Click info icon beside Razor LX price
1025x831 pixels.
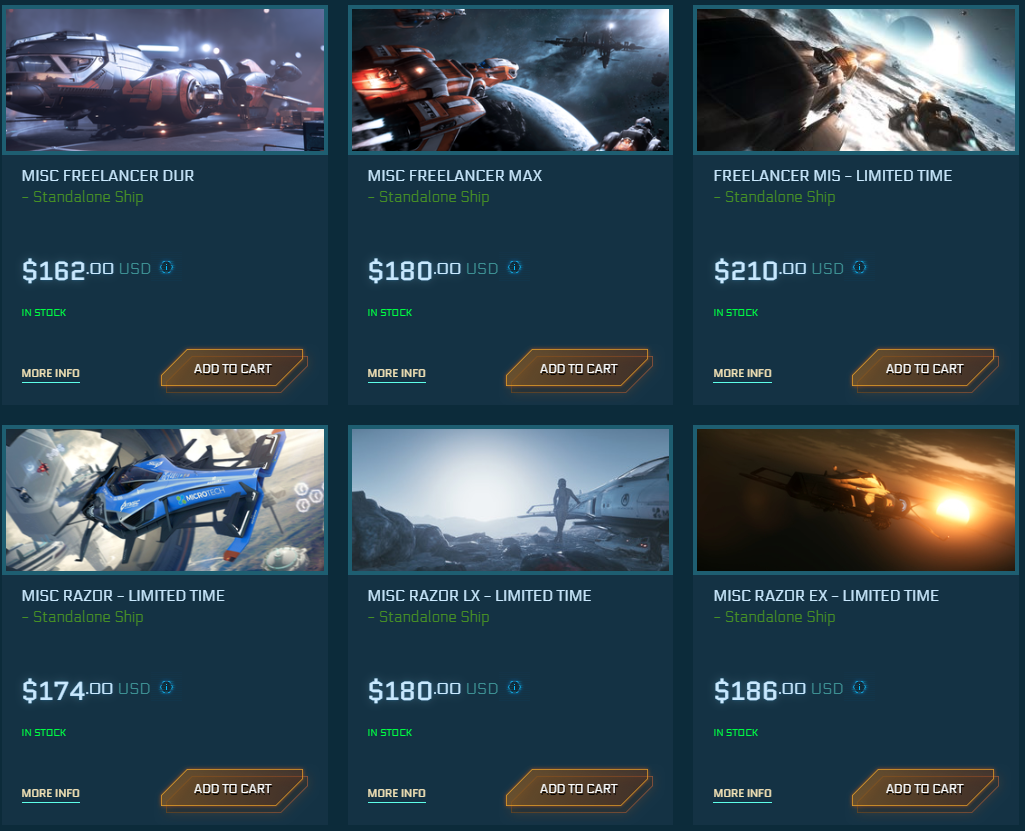point(514,687)
